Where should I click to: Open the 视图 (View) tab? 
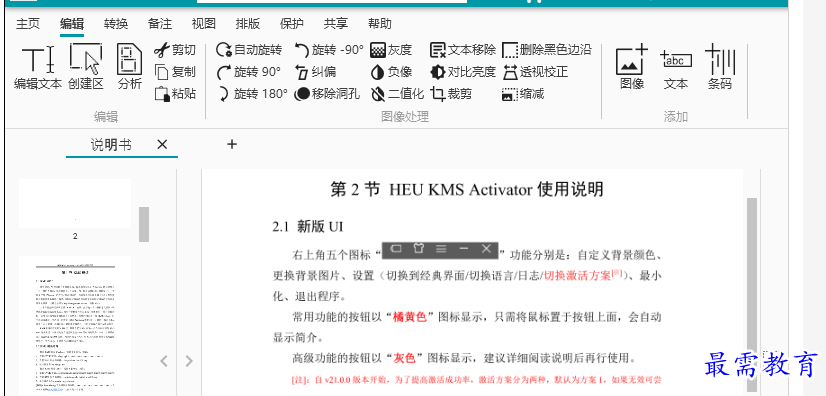tap(204, 24)
